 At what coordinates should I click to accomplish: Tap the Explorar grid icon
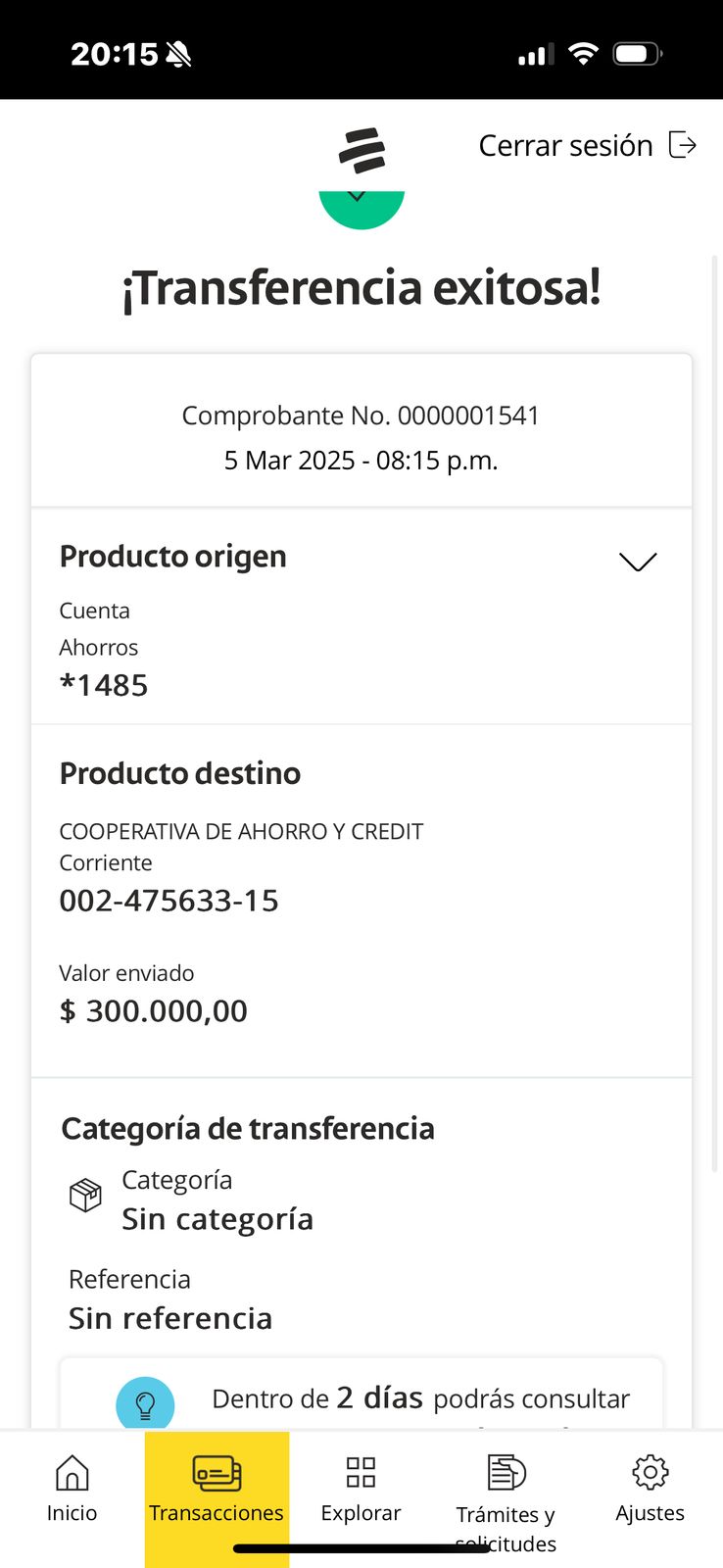[361, 1472]
